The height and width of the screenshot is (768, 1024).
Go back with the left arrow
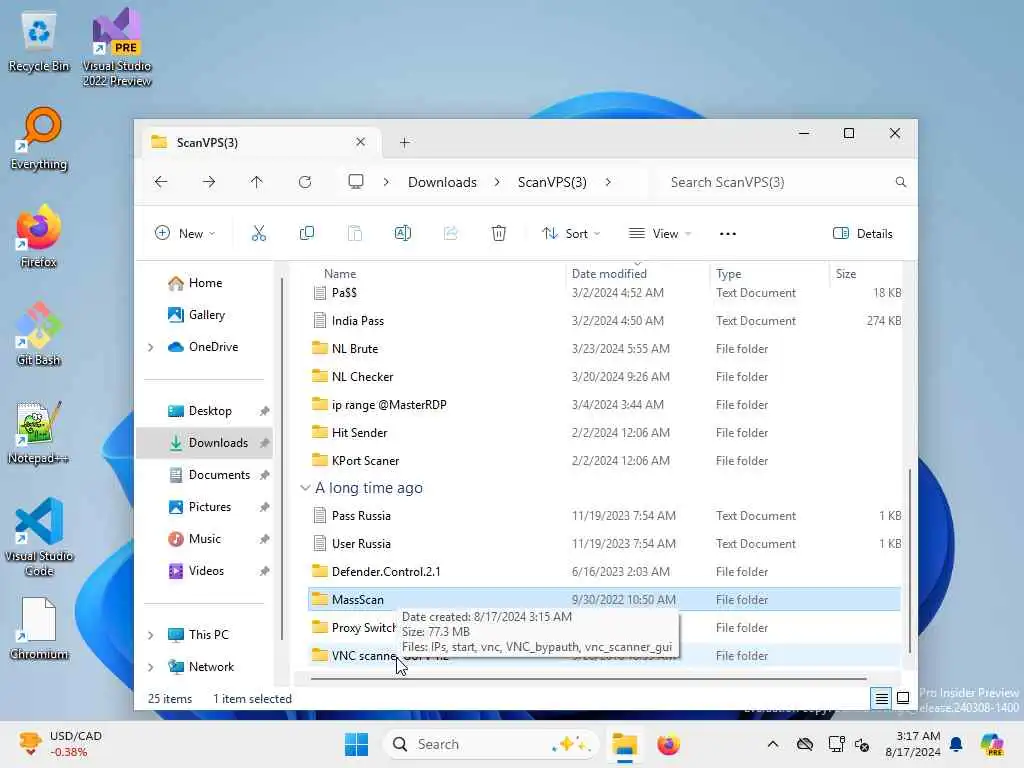161,182
